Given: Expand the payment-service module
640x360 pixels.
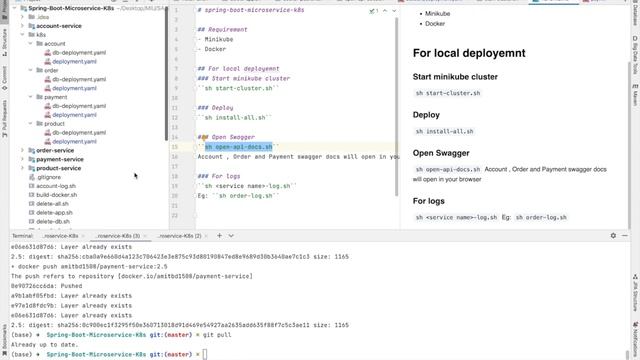Looking at the screenshot, I should click(x=22, y=159).
